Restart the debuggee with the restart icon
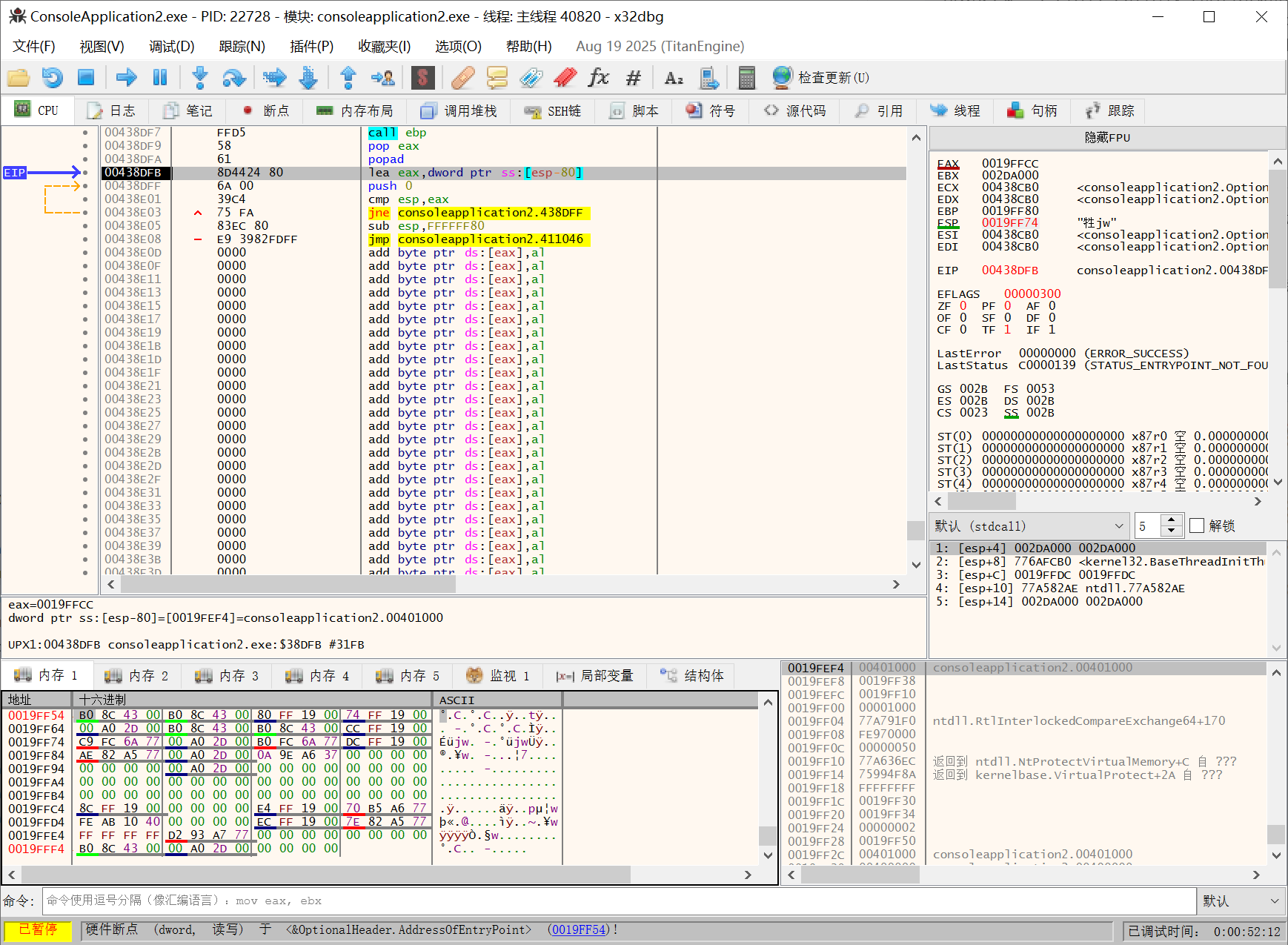The width and height of the screenshot is (1288, 945). click(52, 78)
